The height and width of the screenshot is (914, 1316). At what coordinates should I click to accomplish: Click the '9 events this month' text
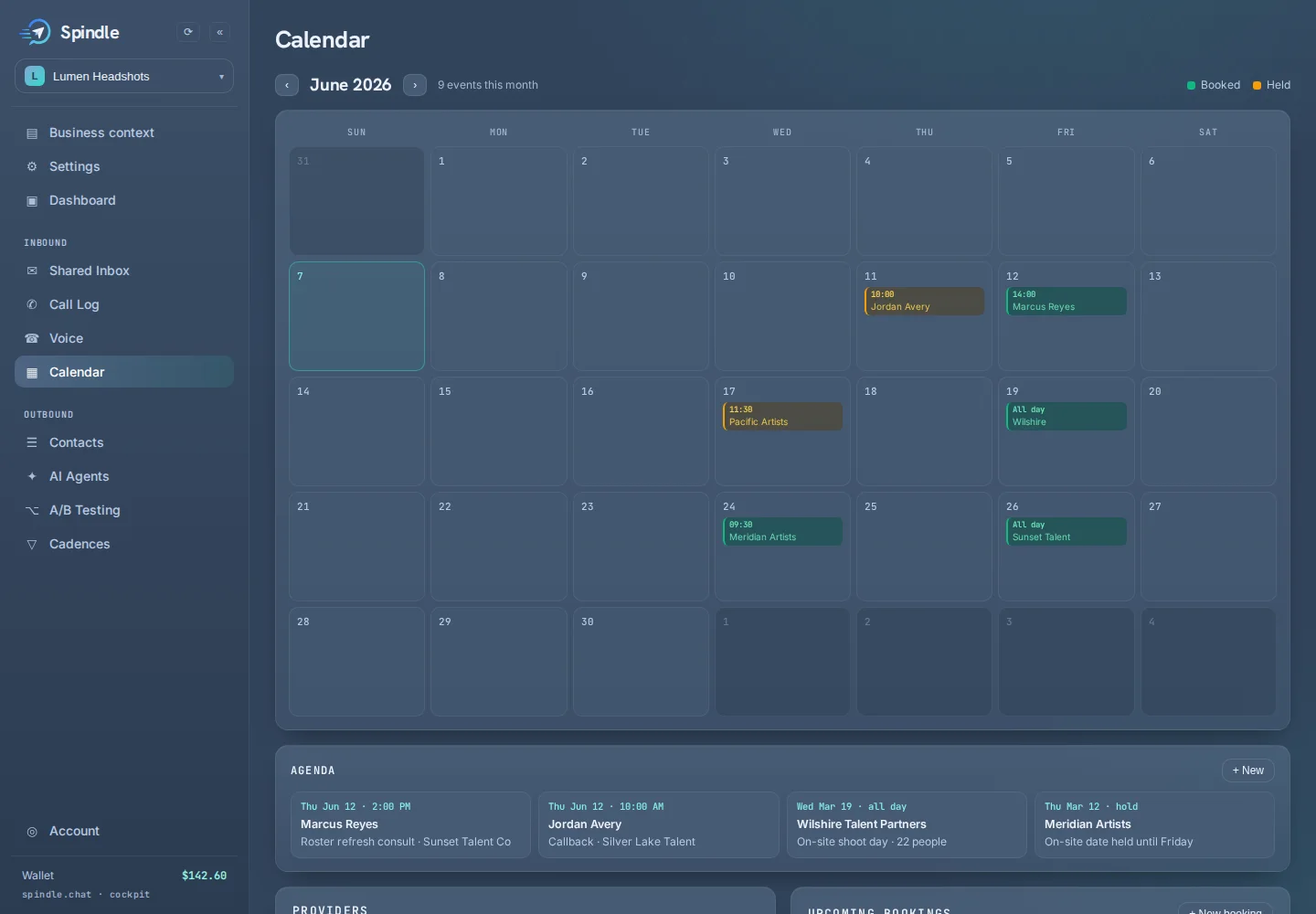tap(488, 85)
